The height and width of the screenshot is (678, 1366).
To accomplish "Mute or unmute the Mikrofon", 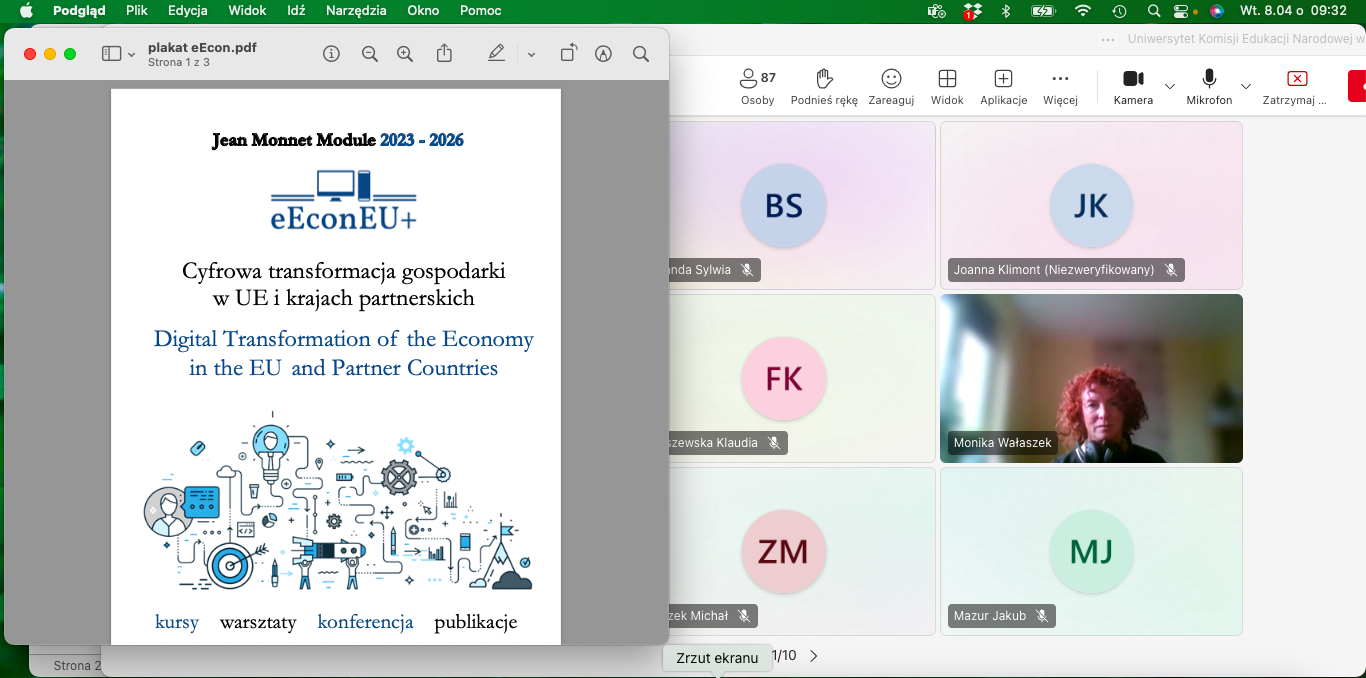I will [x=1209, y=86].
